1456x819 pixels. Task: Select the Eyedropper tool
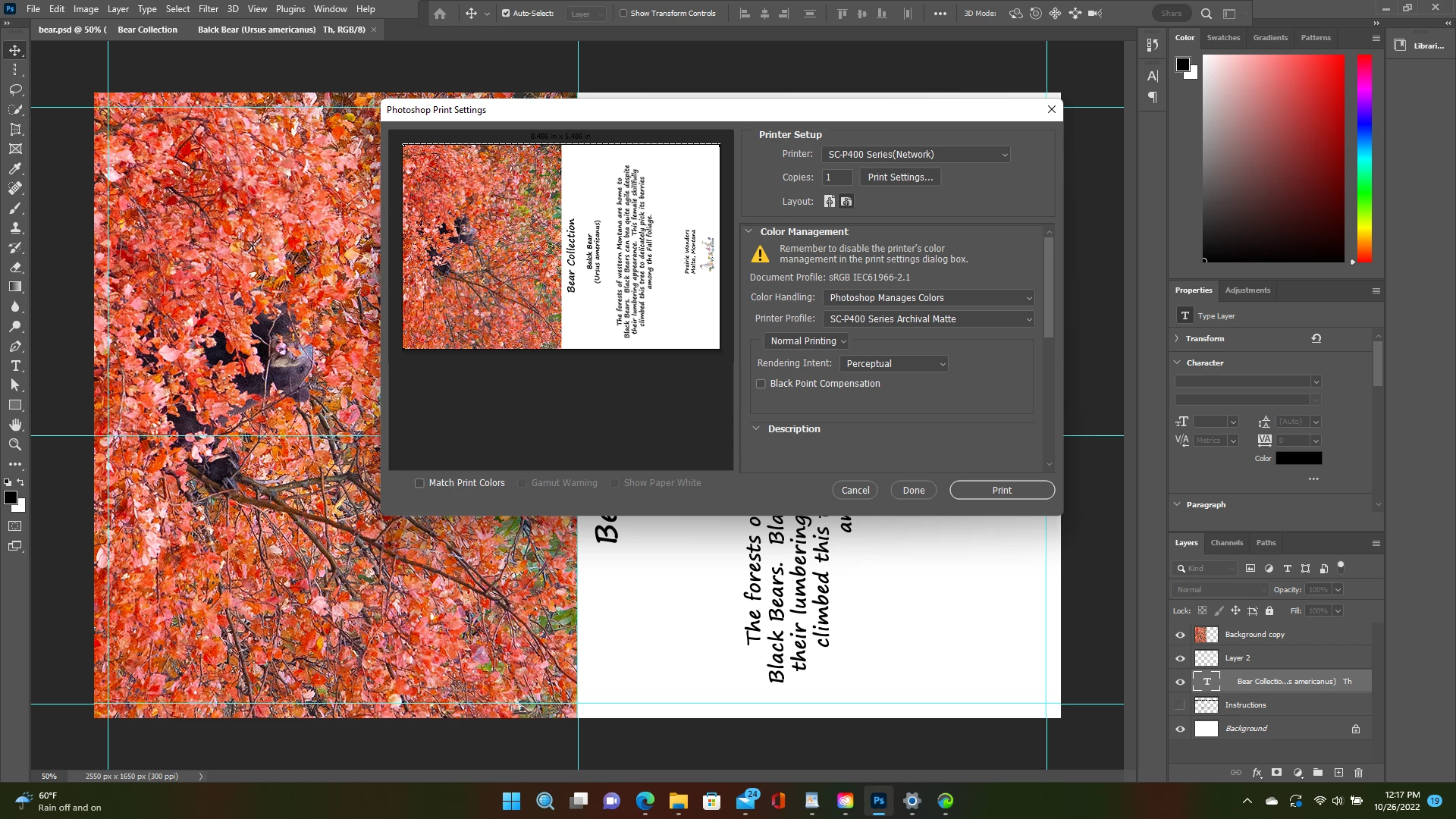pyautogui.click(x=15, y=168)
